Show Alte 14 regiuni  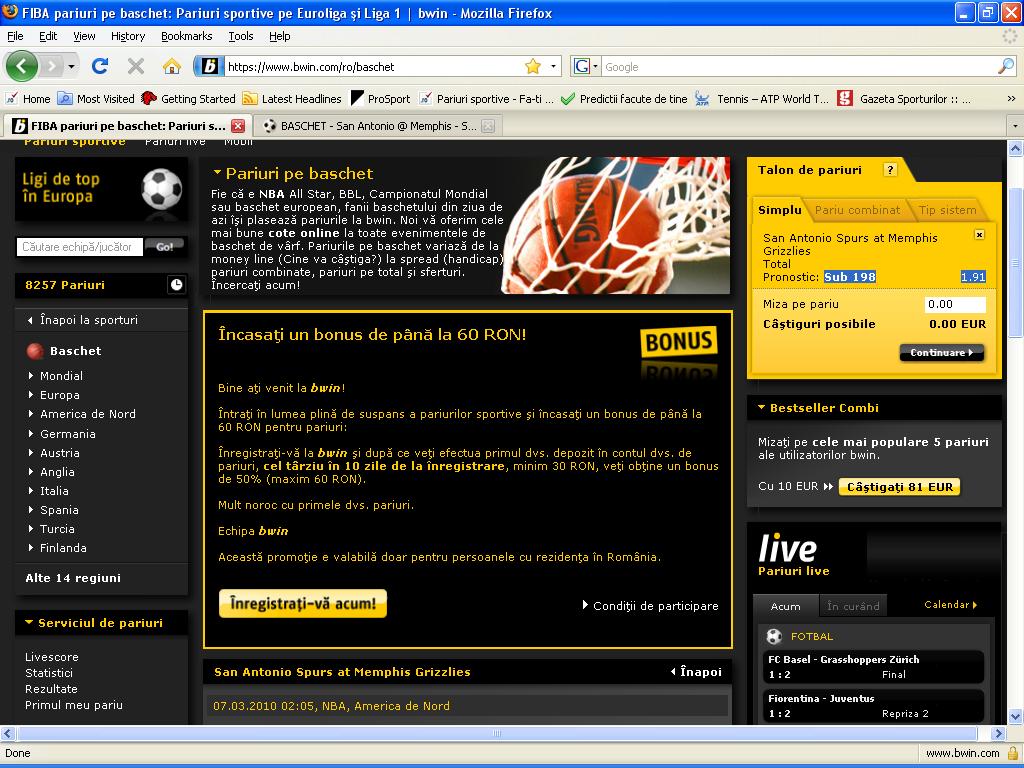pos(73,578)
